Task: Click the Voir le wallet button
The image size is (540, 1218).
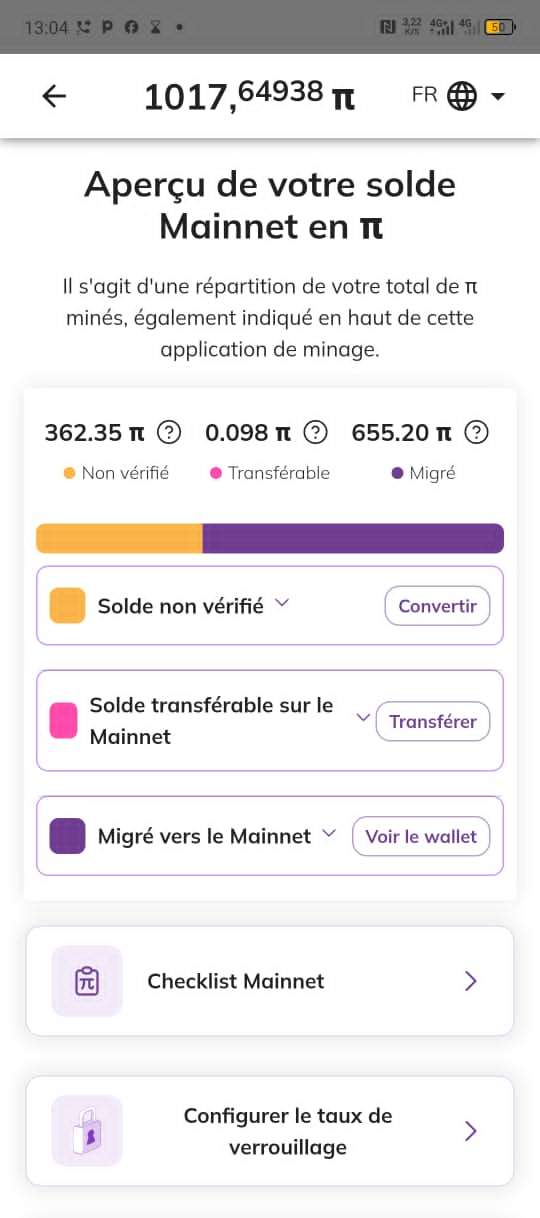Action: tap(421, 836)
